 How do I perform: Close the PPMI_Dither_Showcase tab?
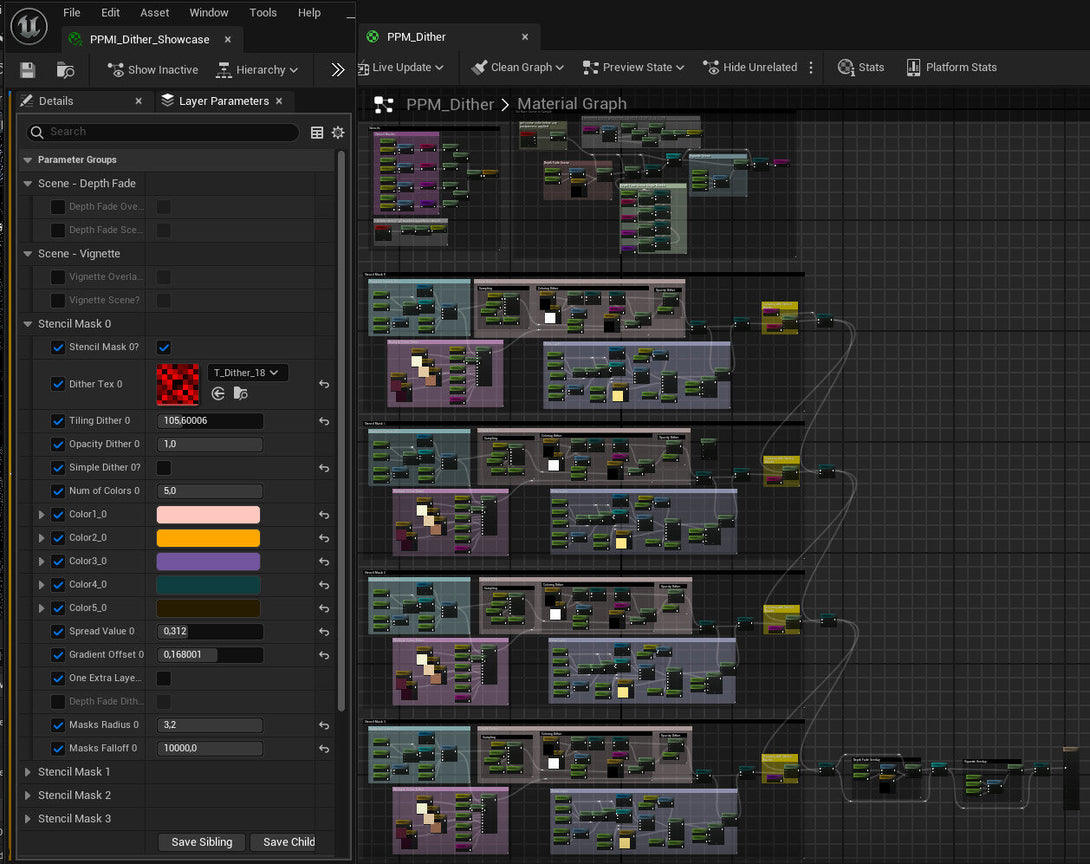[227, 40]
